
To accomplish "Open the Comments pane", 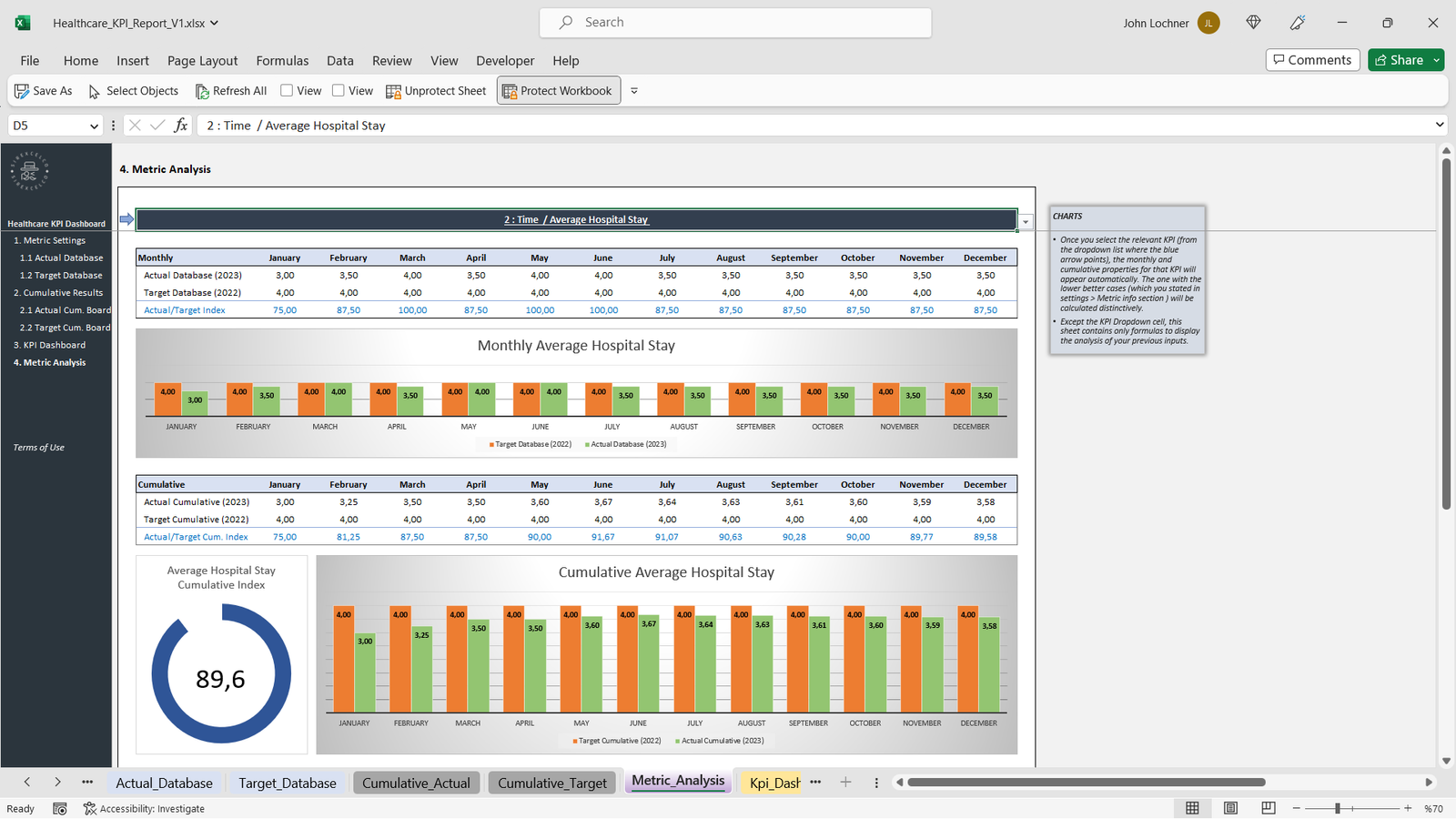I will pyautogui.click(x=1312, y=60).
